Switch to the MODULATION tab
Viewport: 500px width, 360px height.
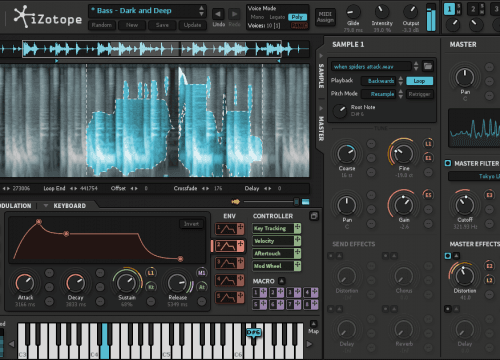tap(15, 206)
